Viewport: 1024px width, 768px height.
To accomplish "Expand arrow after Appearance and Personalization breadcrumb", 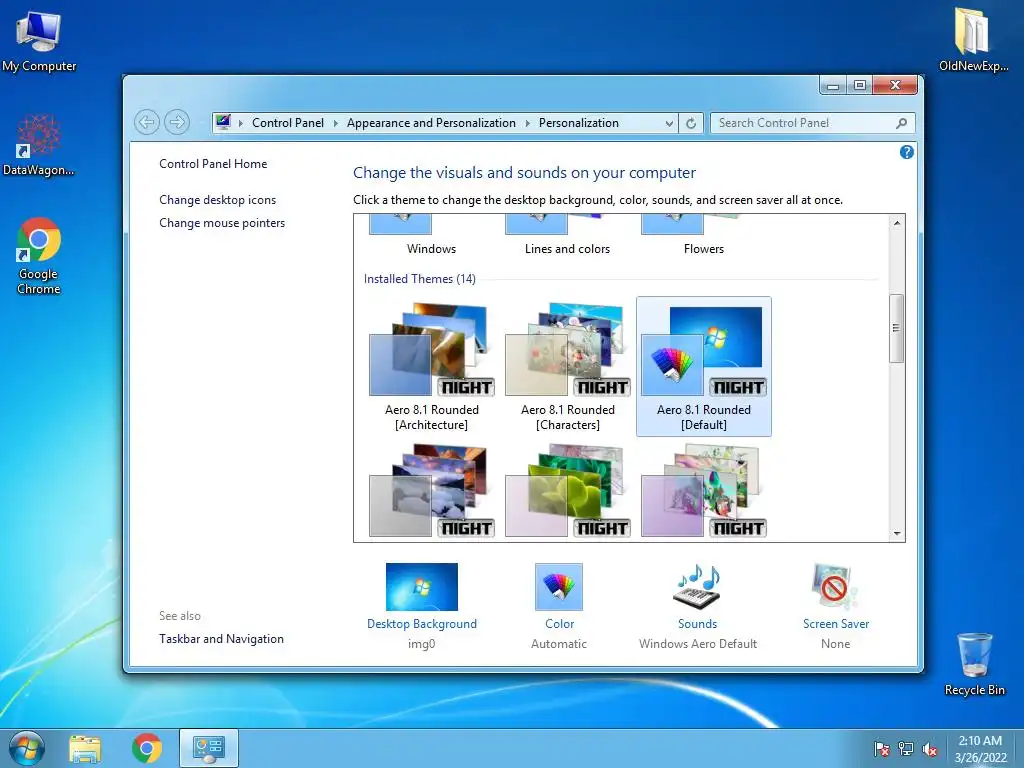I will pyautogui.click(x=528, y=123).
